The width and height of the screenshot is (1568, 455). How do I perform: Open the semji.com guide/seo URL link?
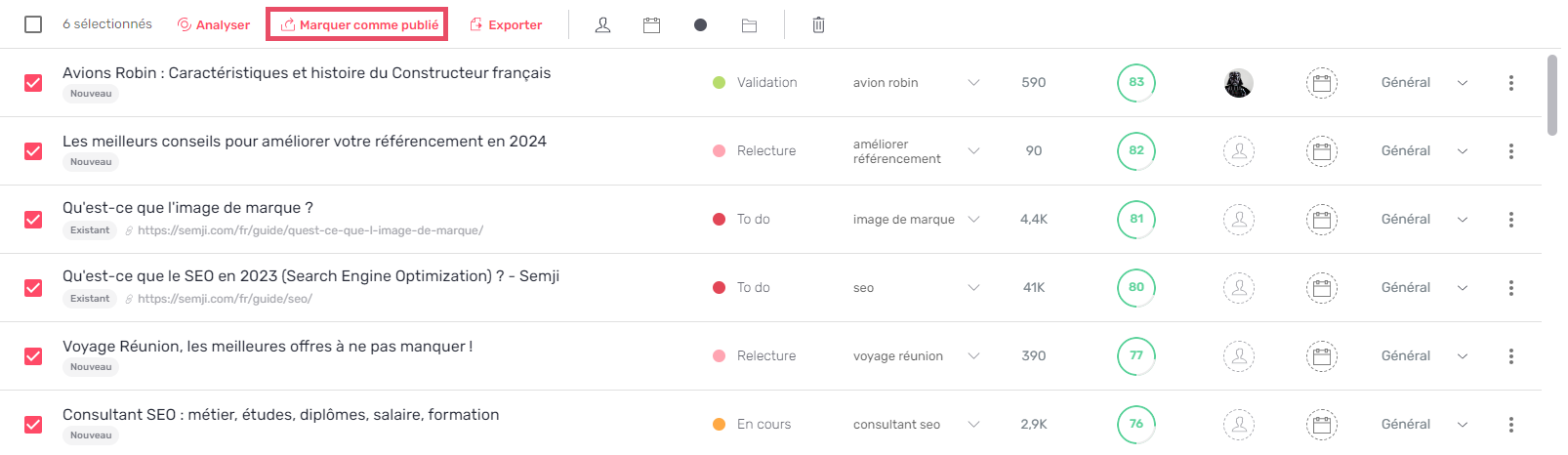(x=225, y=300)
